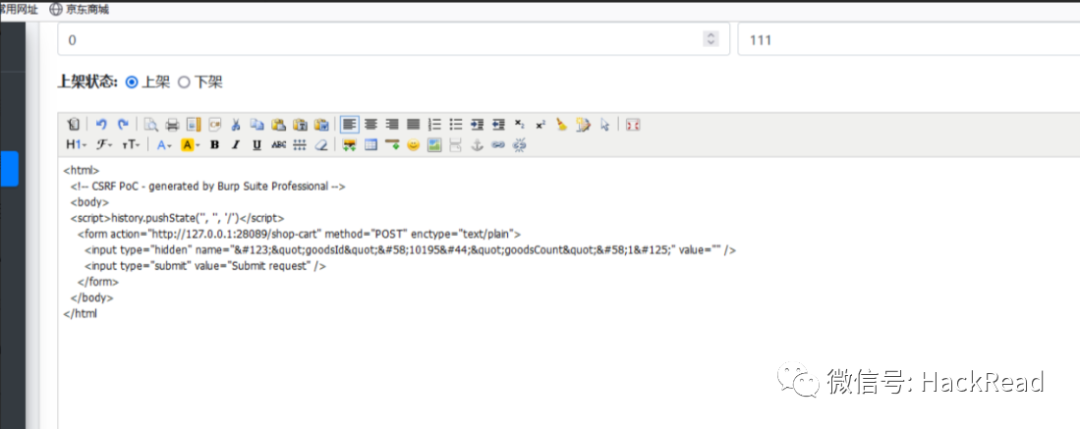
Task: Open the font family dropdown
Action: point(104,145)
